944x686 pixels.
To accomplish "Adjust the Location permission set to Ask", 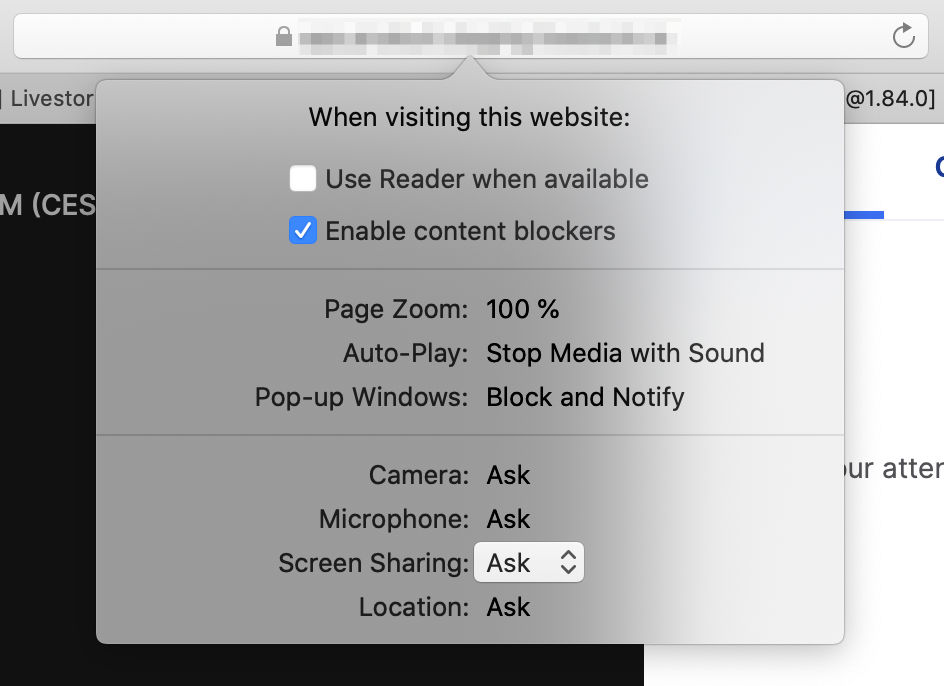I will tap(508, 607).
